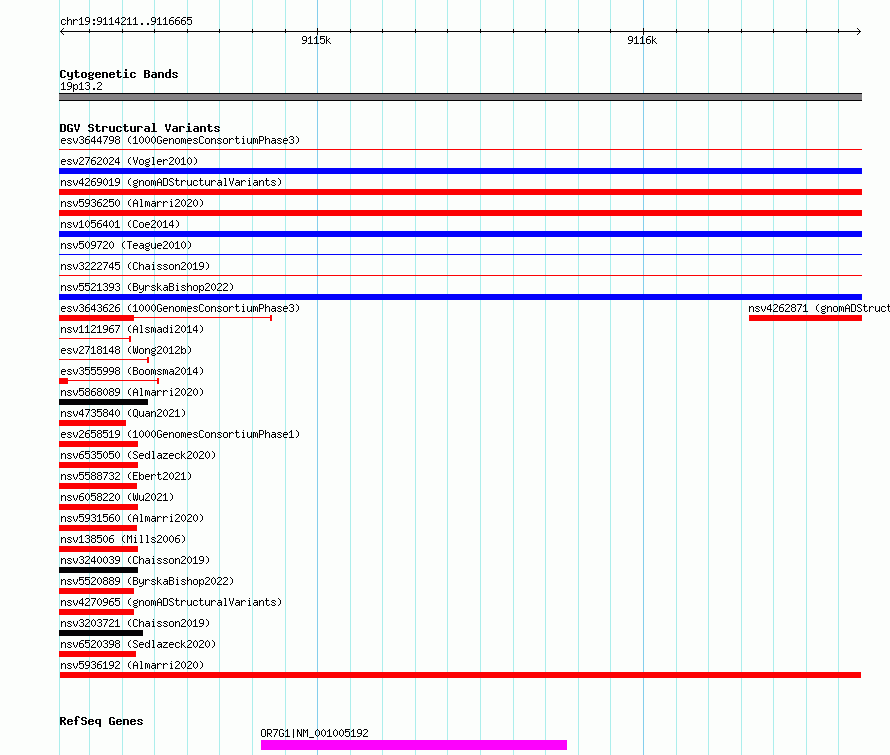Click nsv4262871 gnomAD variant label
890x755 pixels.
(x=818, y=308)
